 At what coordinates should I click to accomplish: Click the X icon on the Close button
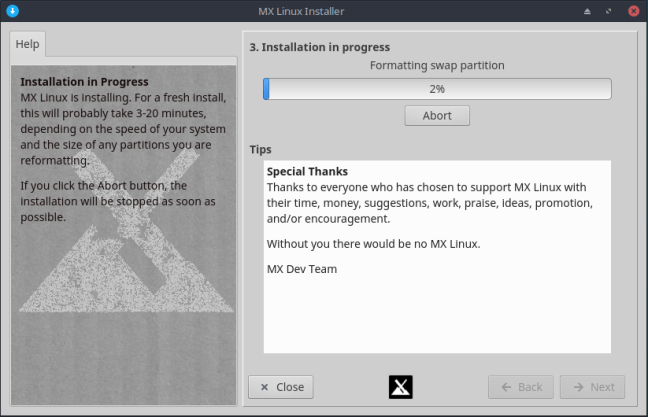pos(264,387)
